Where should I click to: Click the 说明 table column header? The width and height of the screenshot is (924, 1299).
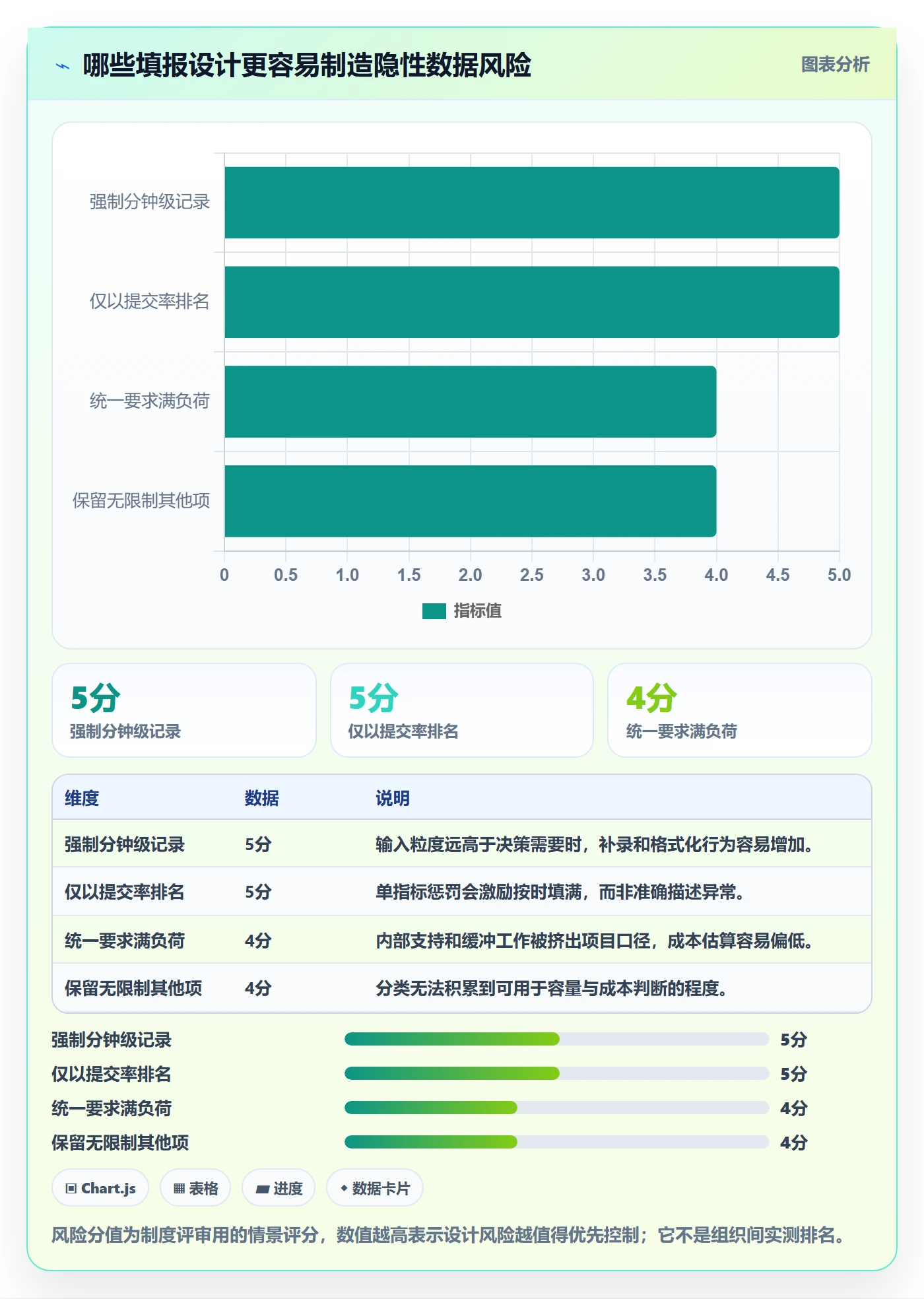pos(393,798)
